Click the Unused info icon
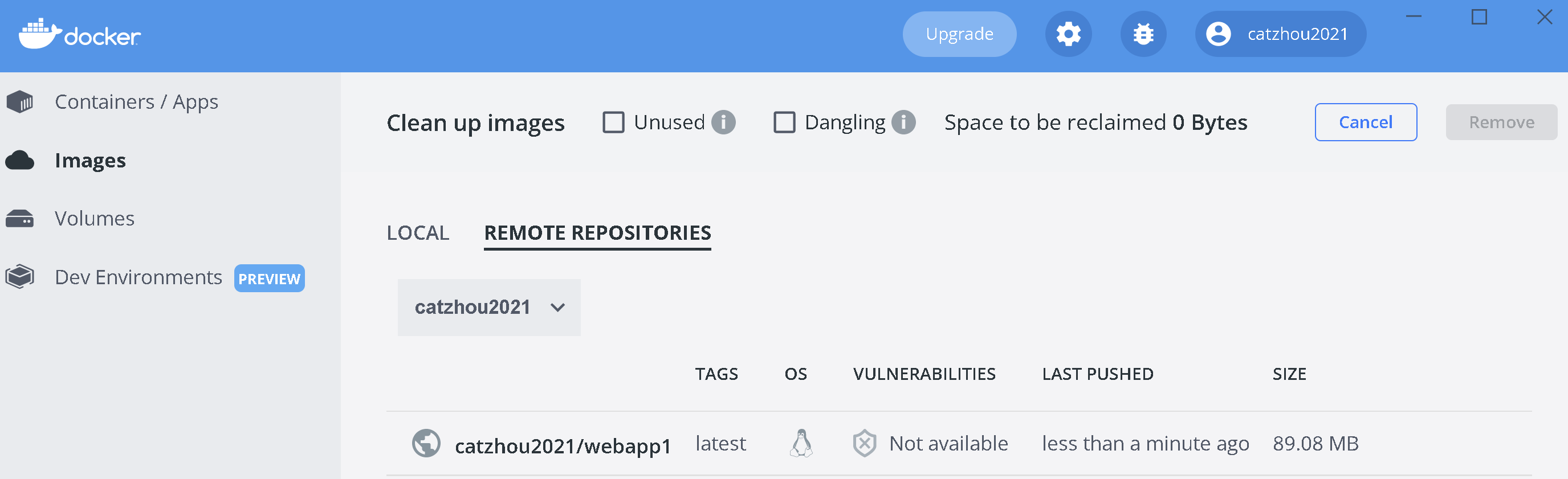Screen dimensions: 1568x479 (723, 122)
